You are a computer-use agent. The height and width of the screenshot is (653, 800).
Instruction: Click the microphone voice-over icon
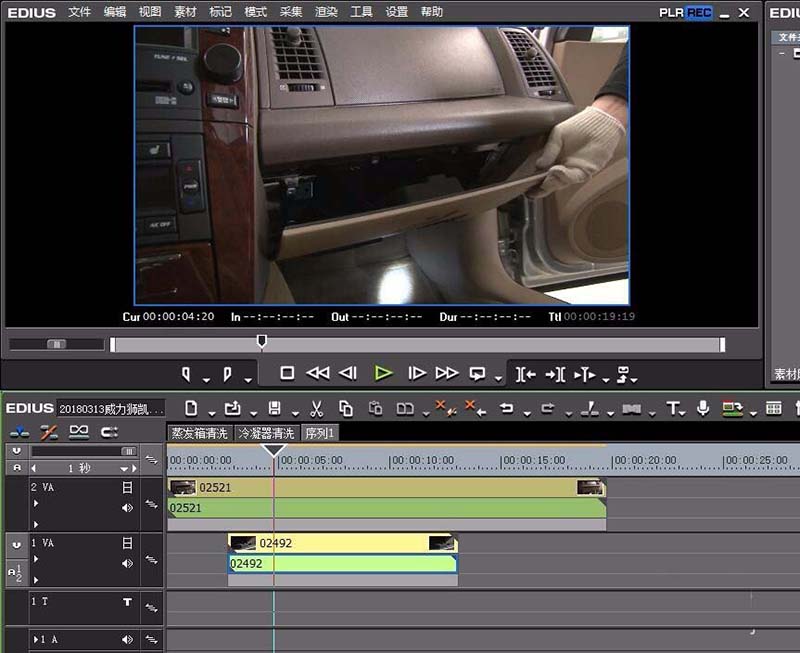click(x=703, y=408)
